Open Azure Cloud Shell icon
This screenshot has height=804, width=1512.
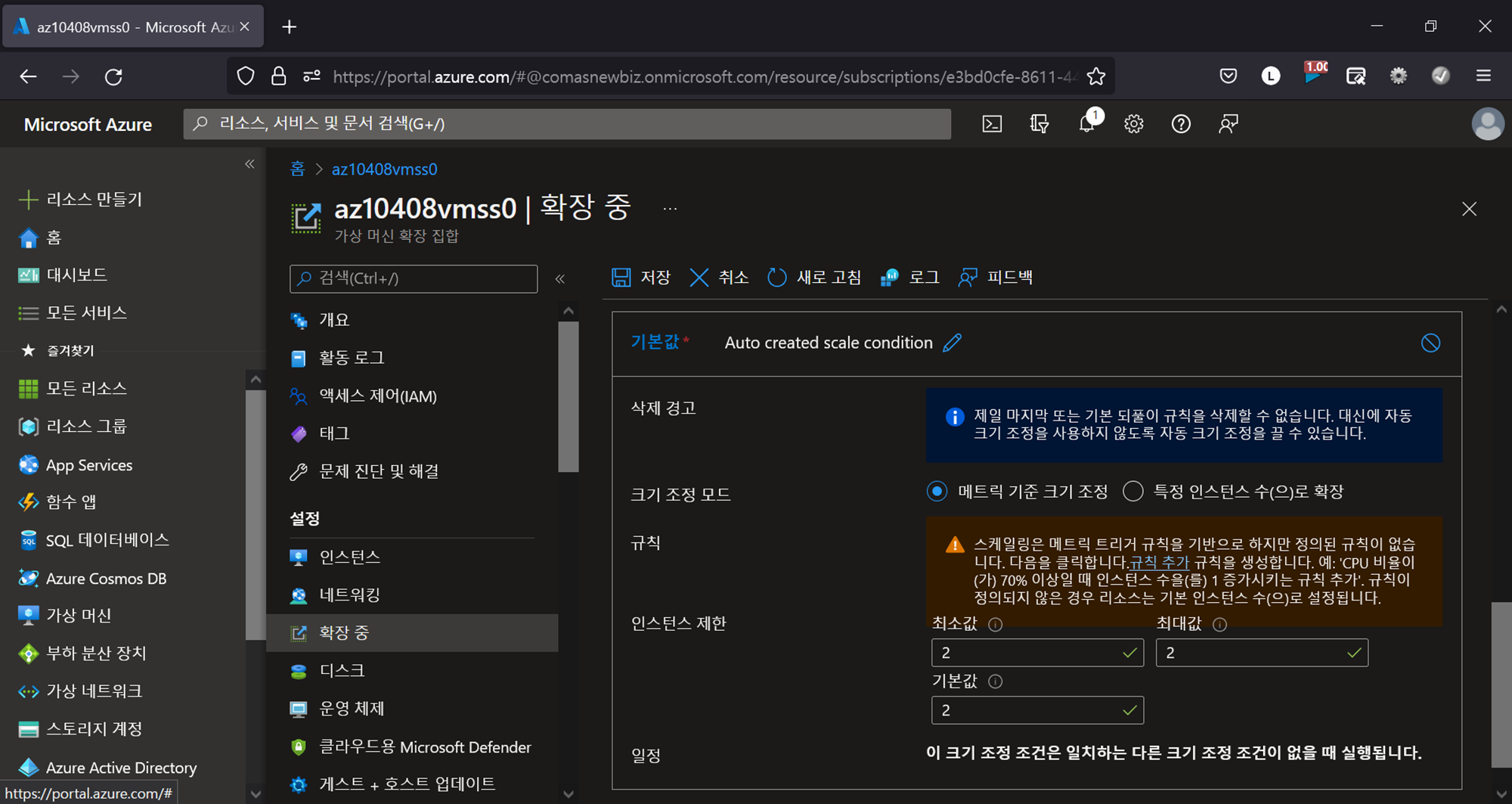coord(992,124)
